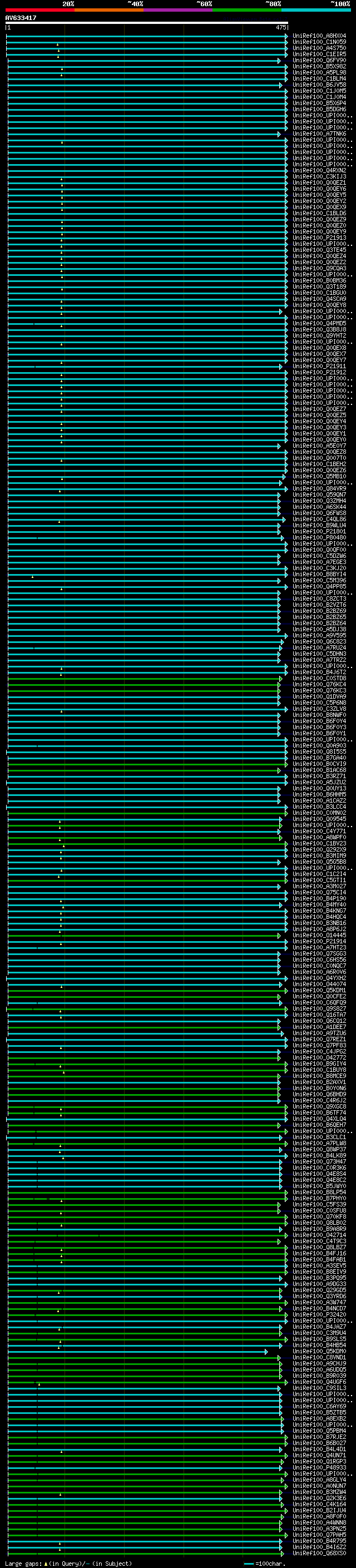This screenshot has width=356, height=1568.
Task: Select the UniRef100_Q09545 label
Action: [319, 819]
